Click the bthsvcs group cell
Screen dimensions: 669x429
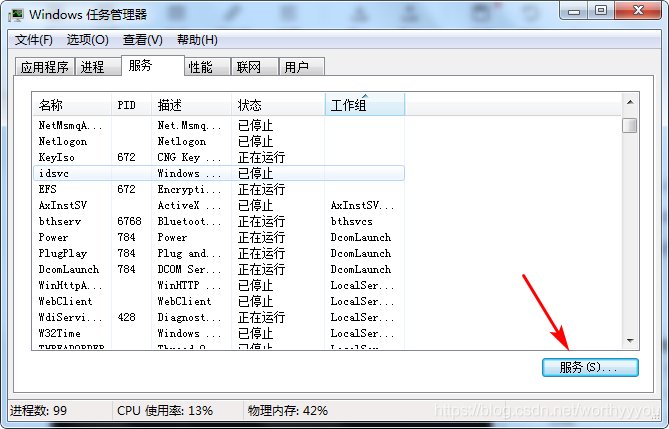coord(352,221)
